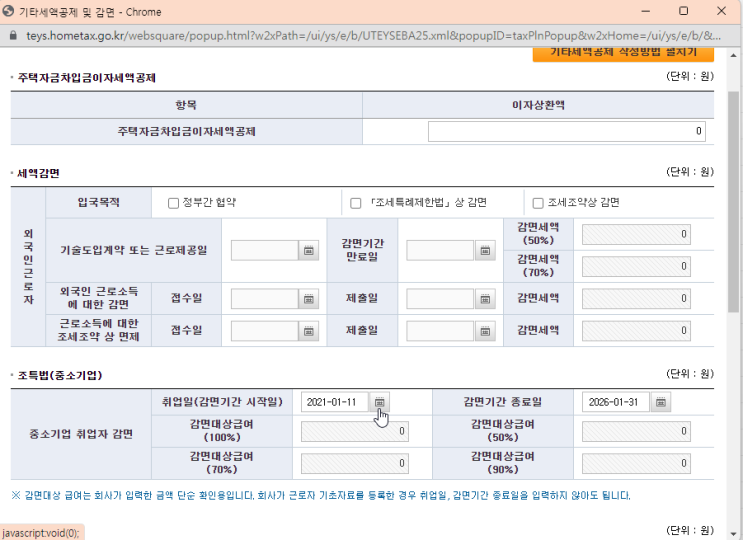Image resolution: width=743 pixels, height=540 pixels.
Task: Click the 조특법(중소기업) section heading
Action: pyautogui.click(x=60, y=376)
